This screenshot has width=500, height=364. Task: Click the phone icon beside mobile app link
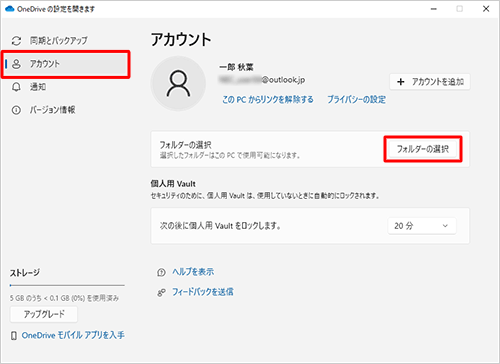tap(14, 335)
